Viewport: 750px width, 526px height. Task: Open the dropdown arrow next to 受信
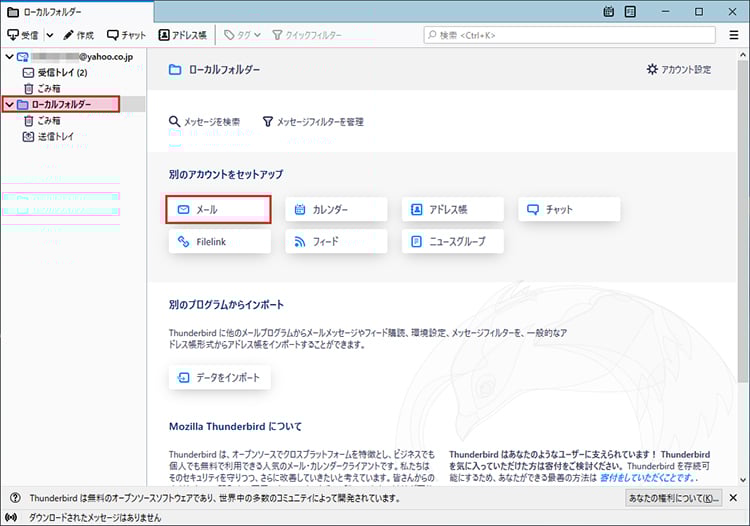tap(50, 35)
